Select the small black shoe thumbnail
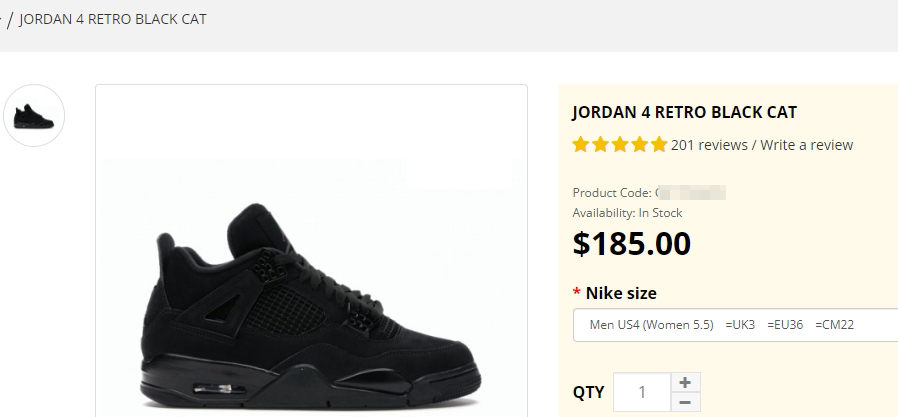898x417 pixels. tap(35, 115)
